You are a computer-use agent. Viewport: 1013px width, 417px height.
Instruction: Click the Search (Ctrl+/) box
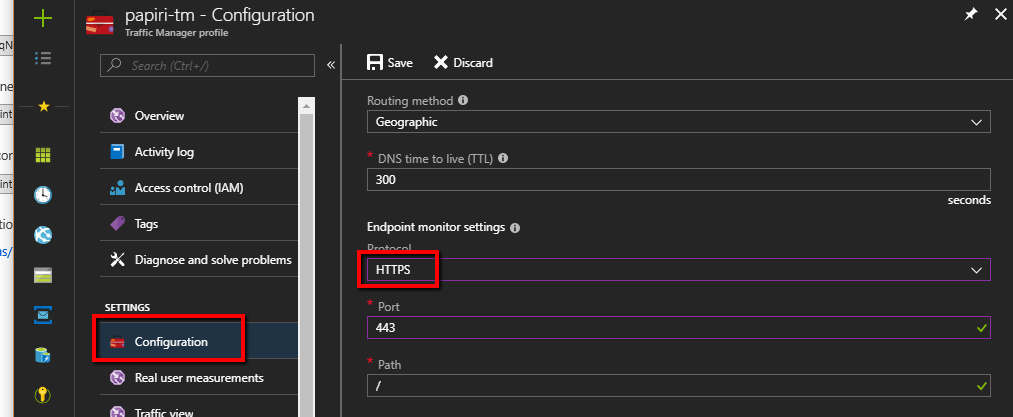tap(207, 65)
